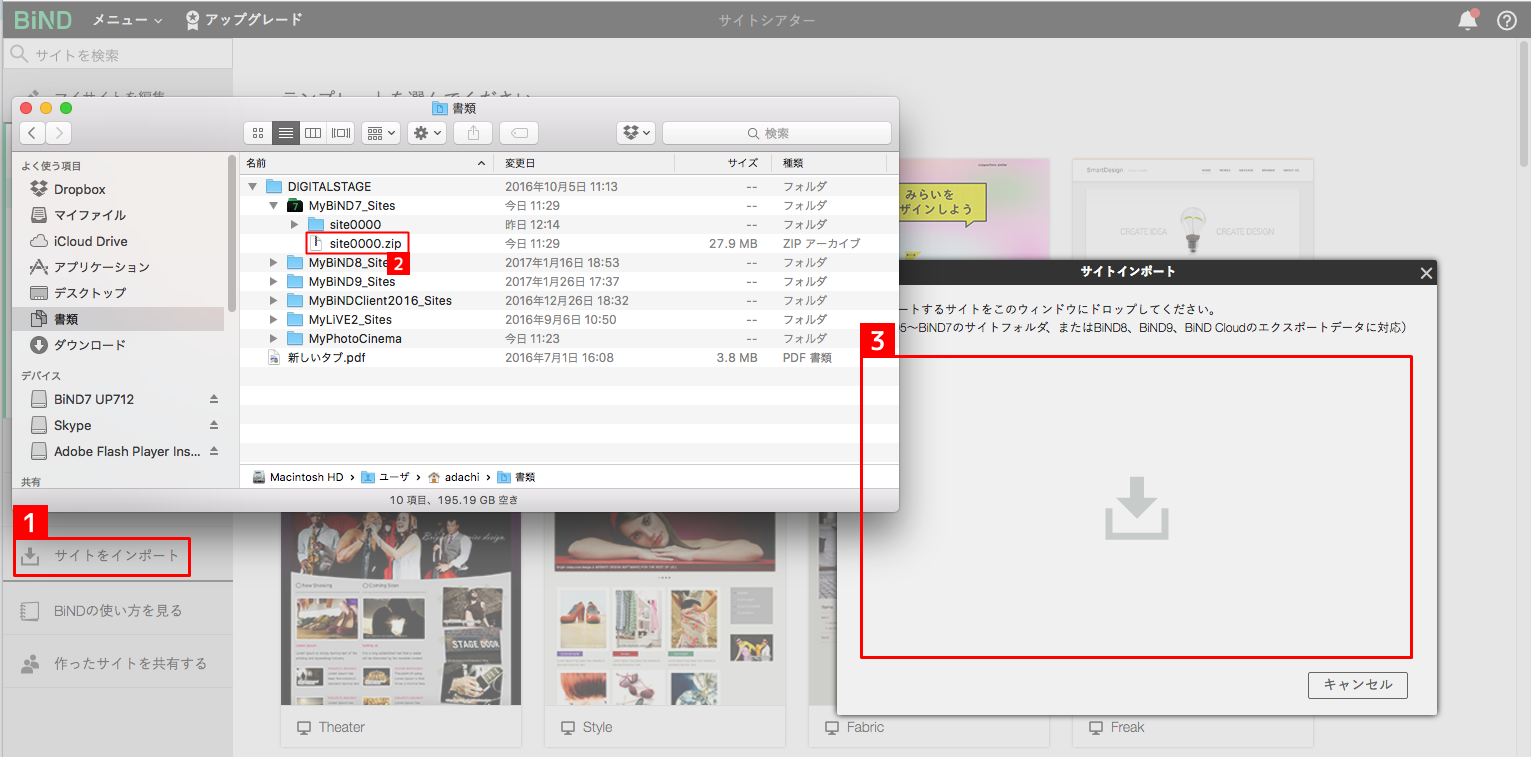Open Finder action gear dropdown
This screenshot has height=757, width=1531.
tap(427, 133)
